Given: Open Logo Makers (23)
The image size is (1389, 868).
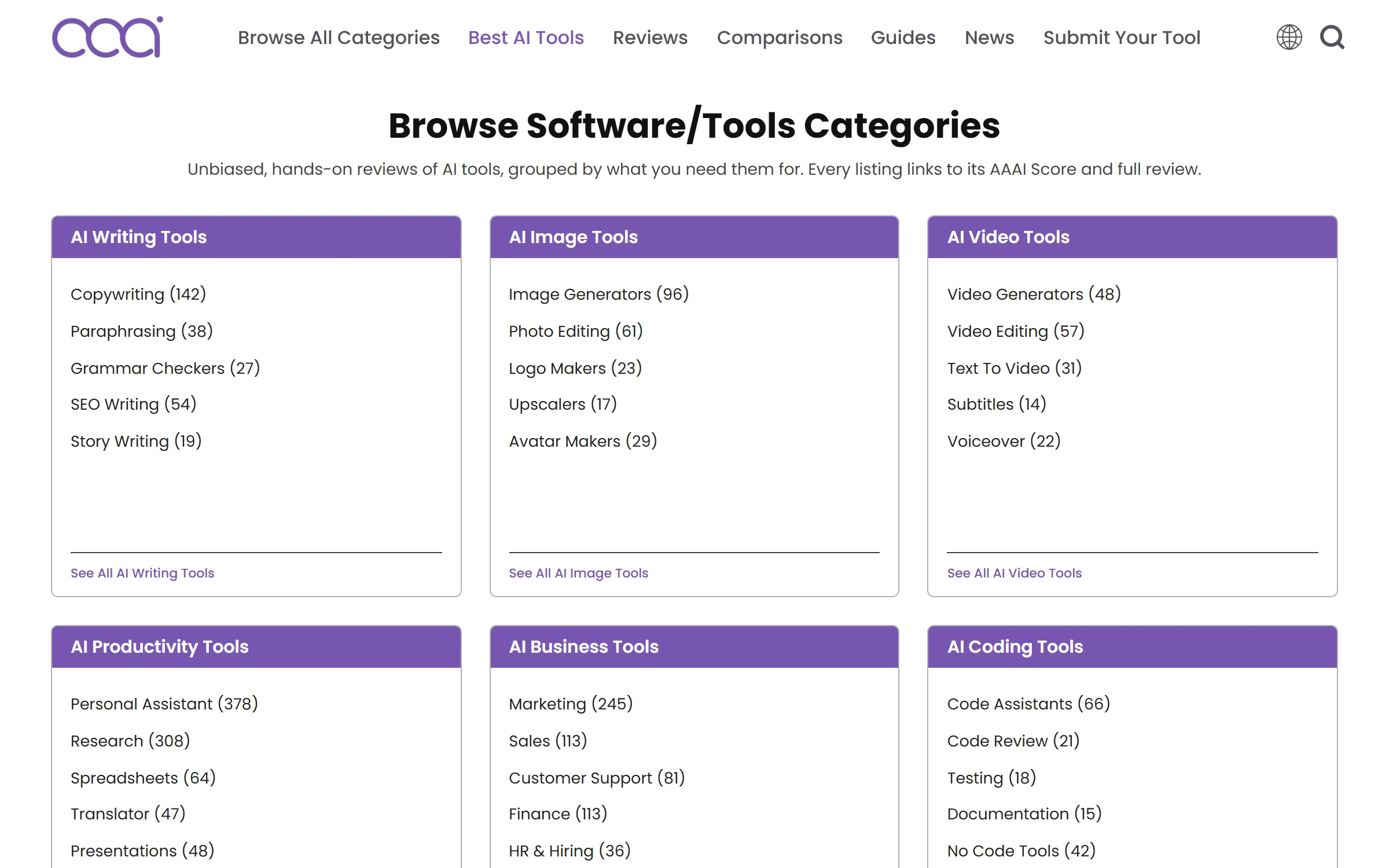Looking at the screenshot, I should tap(575, 368).
